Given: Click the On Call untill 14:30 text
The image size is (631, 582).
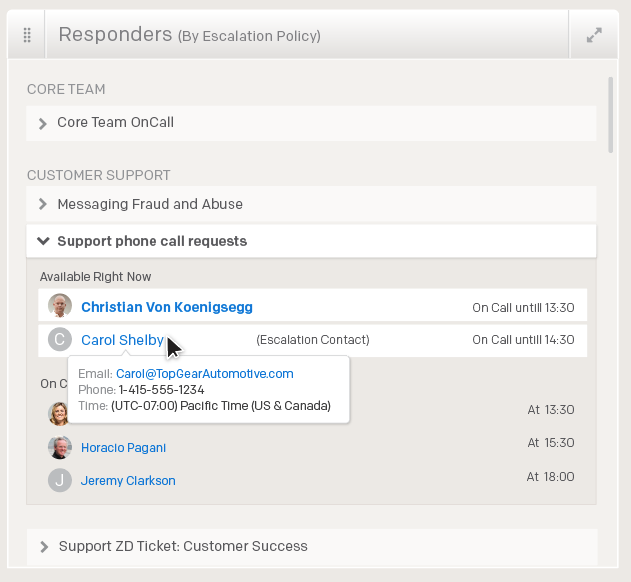Looking at the screenshot, I should click(523, 340).
